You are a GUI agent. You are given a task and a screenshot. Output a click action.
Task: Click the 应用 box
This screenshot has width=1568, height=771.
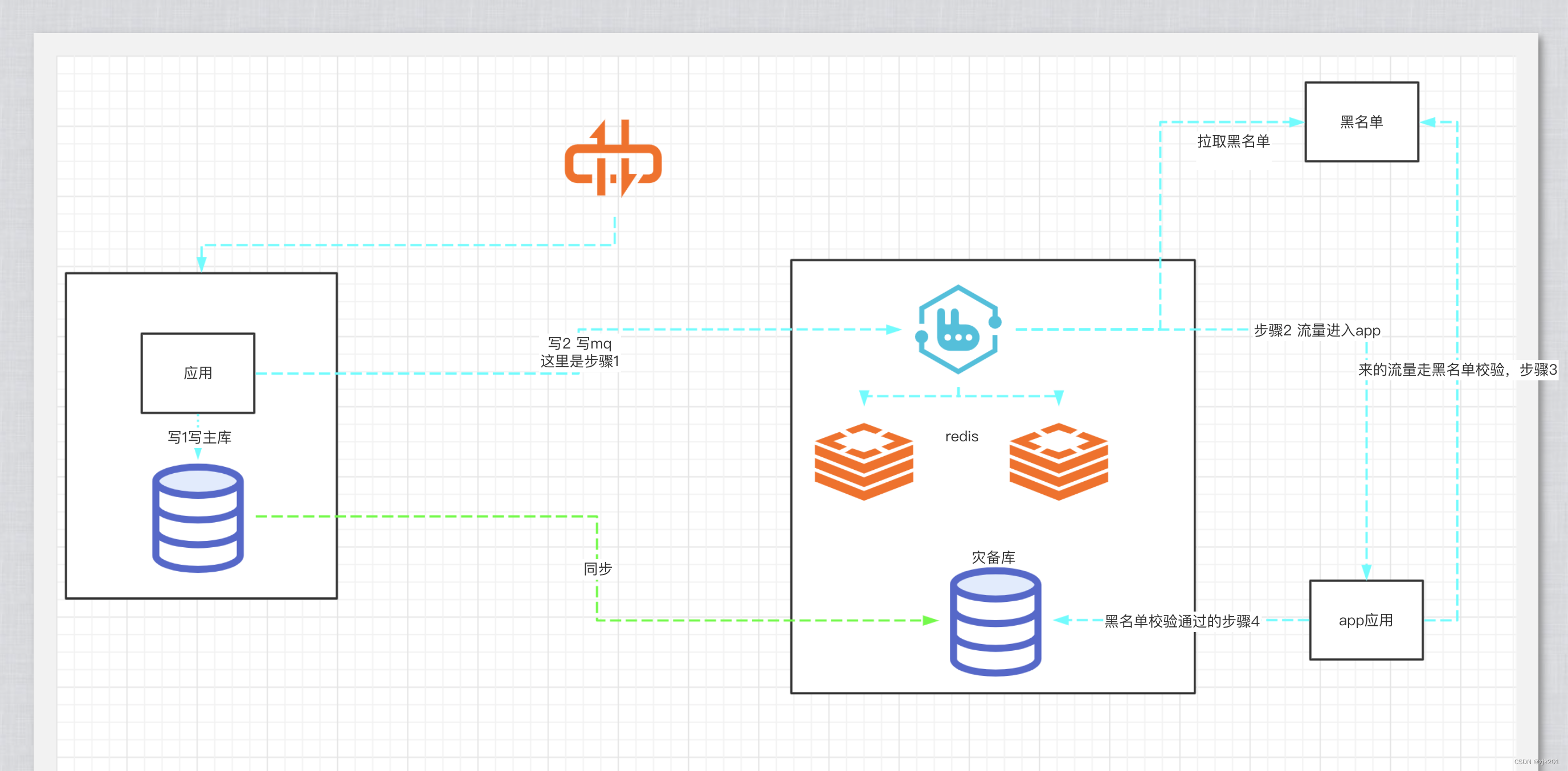198,373
